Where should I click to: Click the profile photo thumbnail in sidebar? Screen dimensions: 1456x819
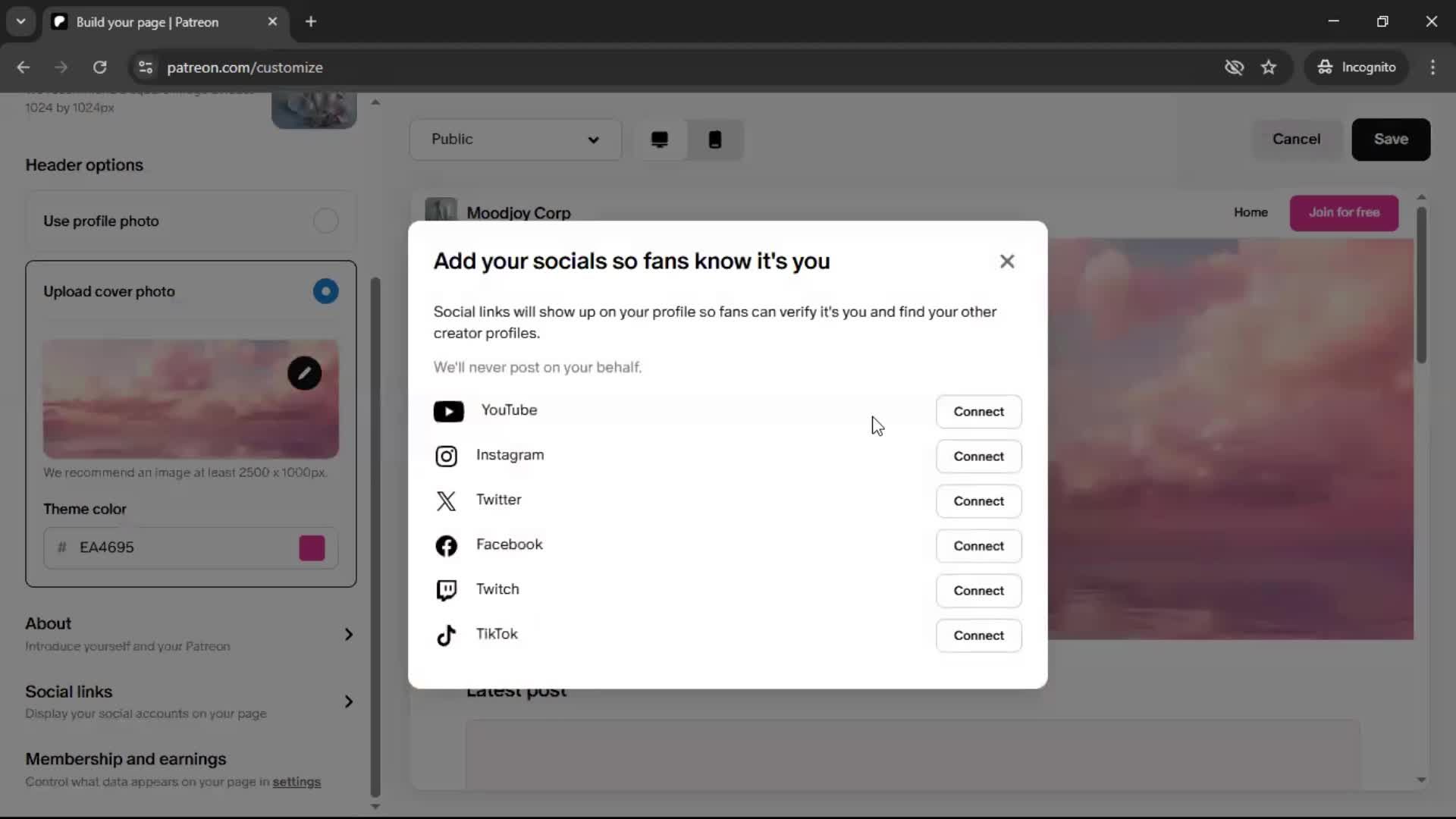coord(314,110)
